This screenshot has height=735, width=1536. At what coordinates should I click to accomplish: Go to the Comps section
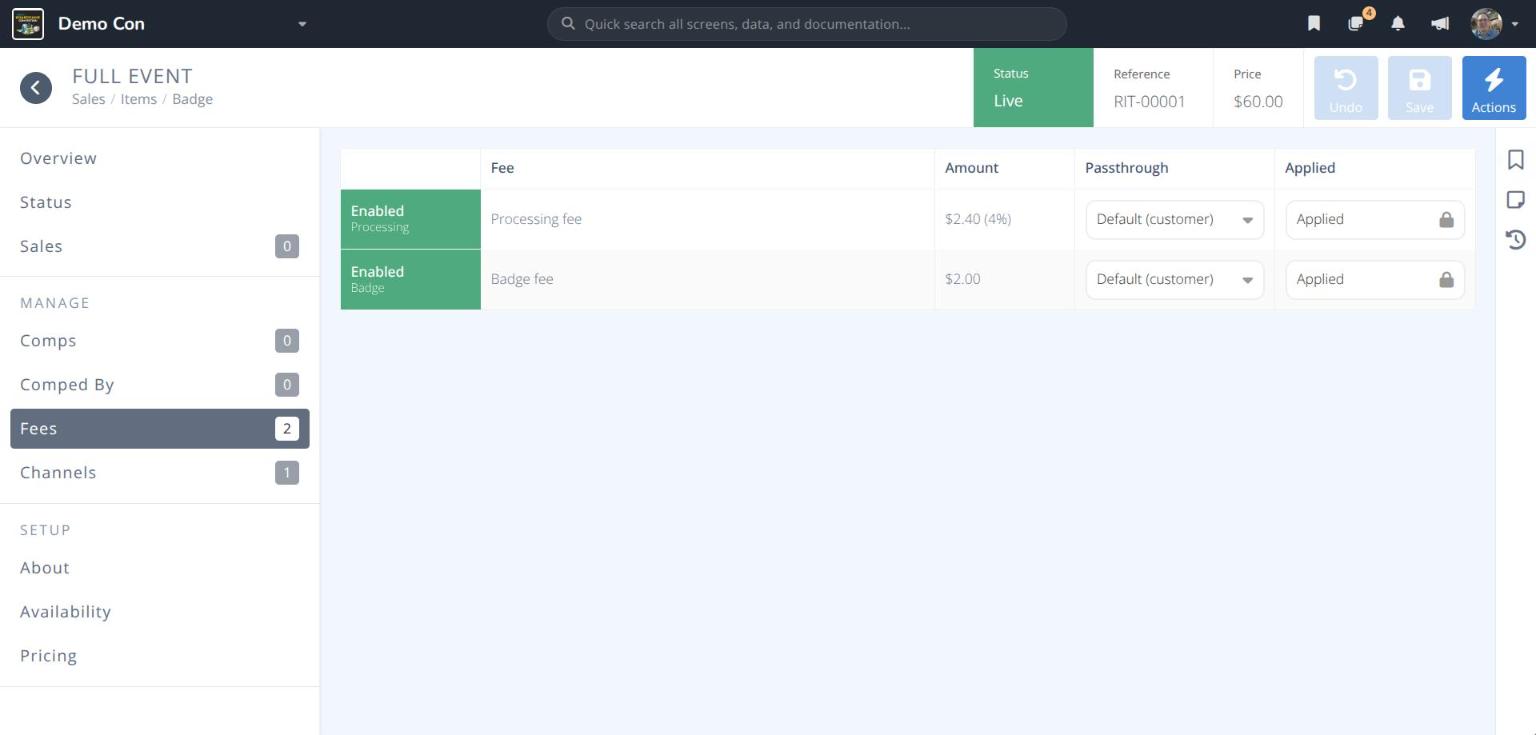(x=160, y=340)
